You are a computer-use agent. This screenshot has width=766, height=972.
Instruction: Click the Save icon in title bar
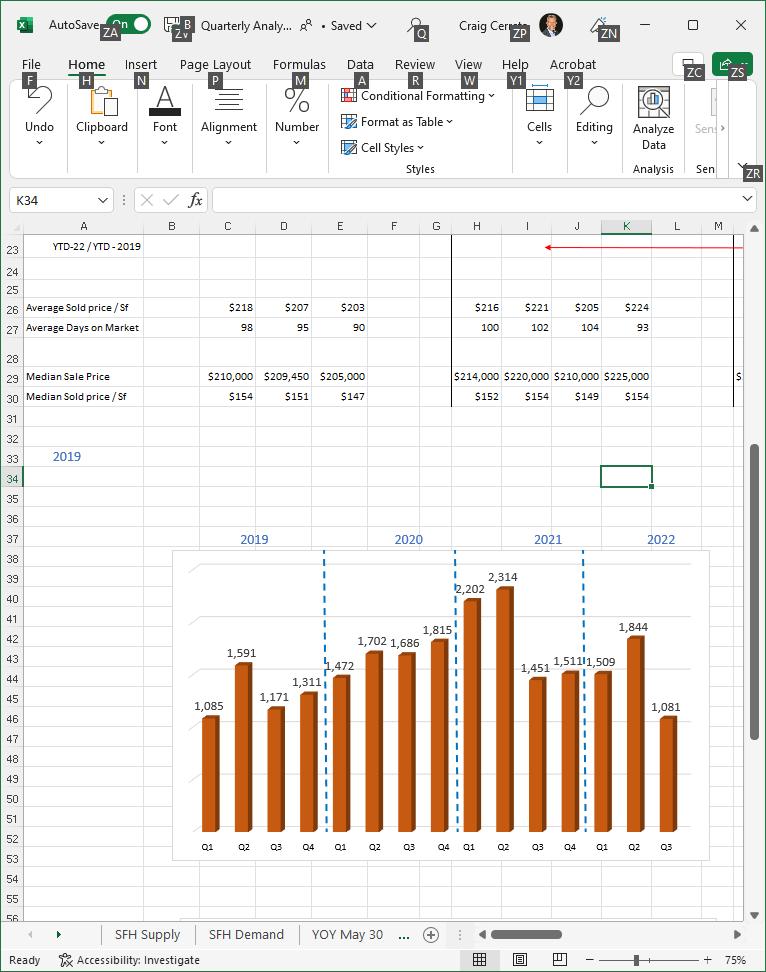(172, 25)
